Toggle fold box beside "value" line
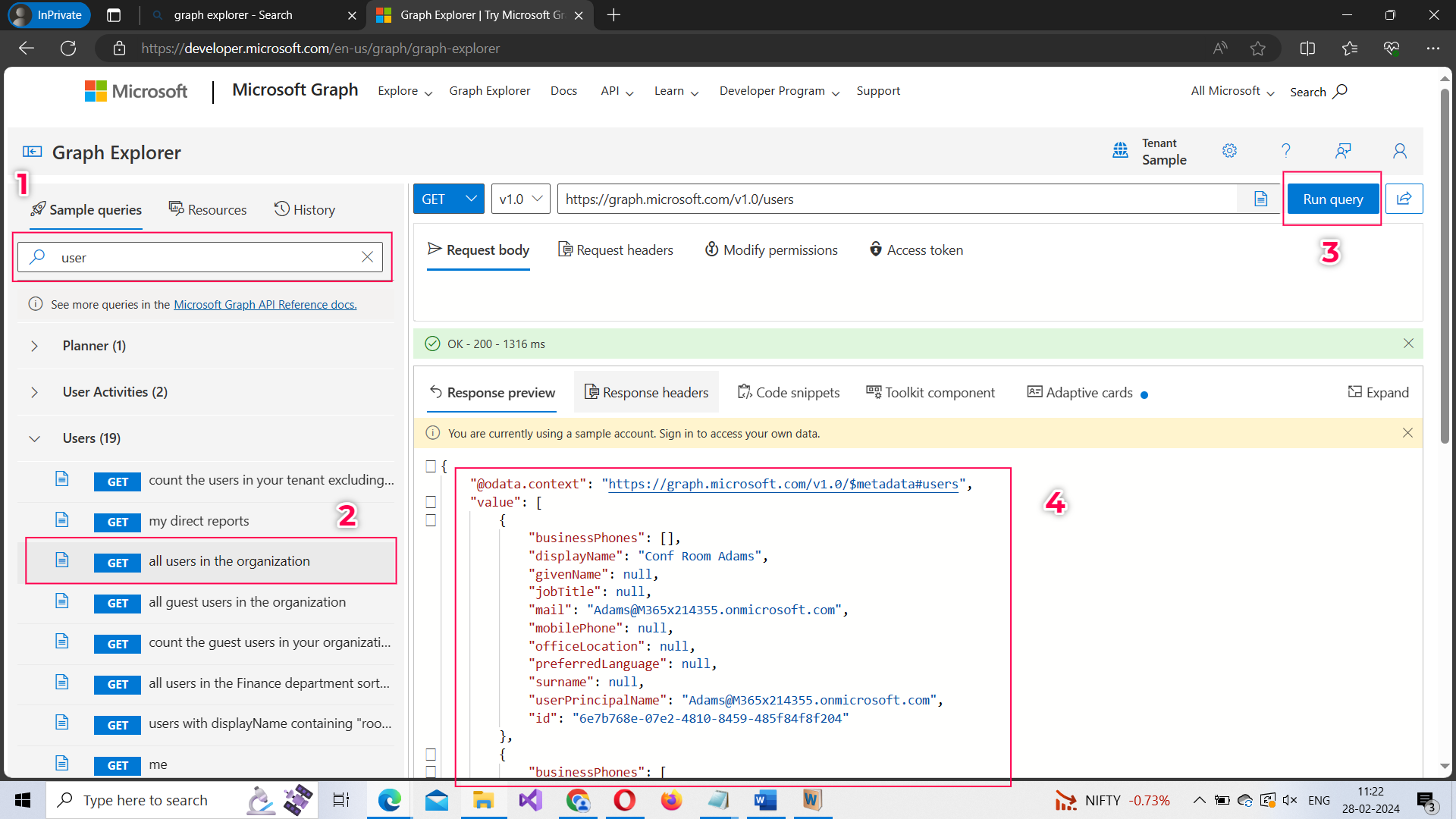 click(431, 502)
